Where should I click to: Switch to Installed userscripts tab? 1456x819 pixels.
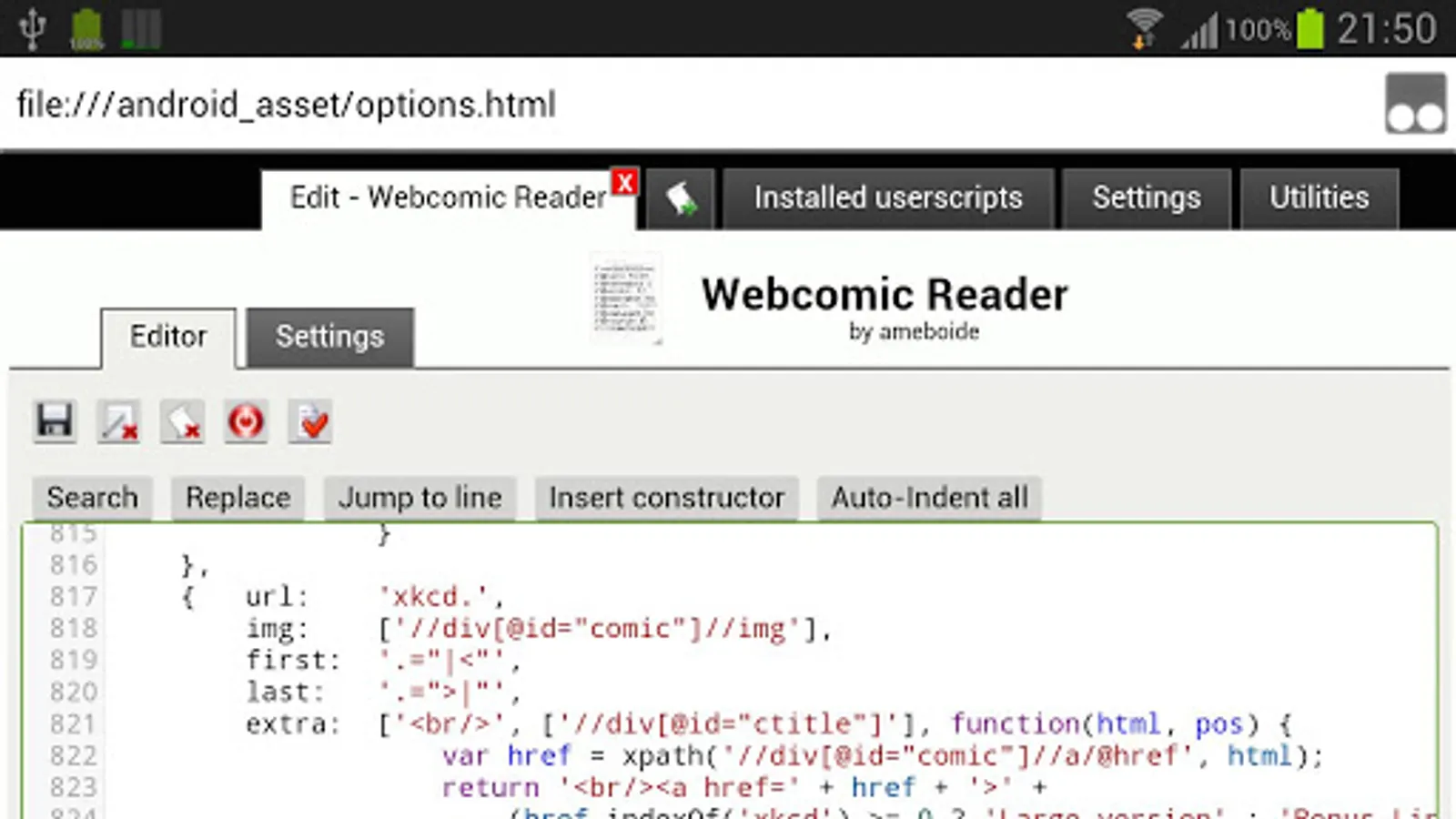click(888, 198)
